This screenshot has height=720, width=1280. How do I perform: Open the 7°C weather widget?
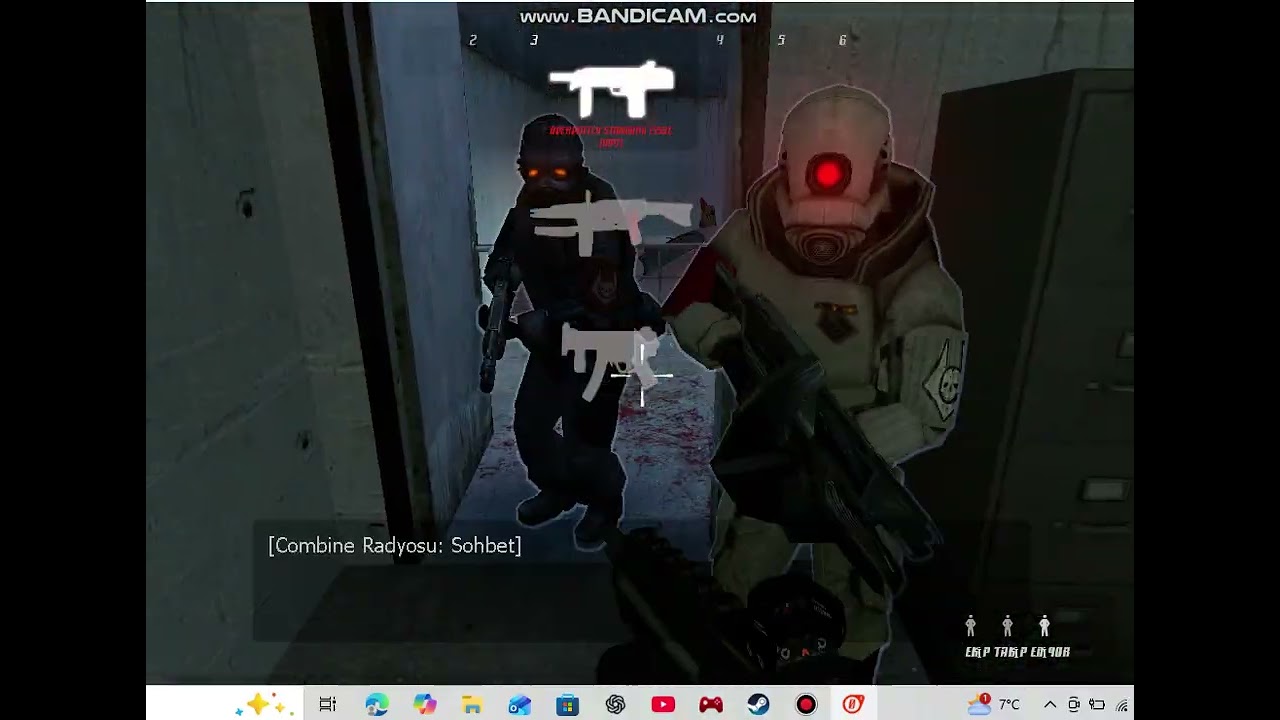994,705
